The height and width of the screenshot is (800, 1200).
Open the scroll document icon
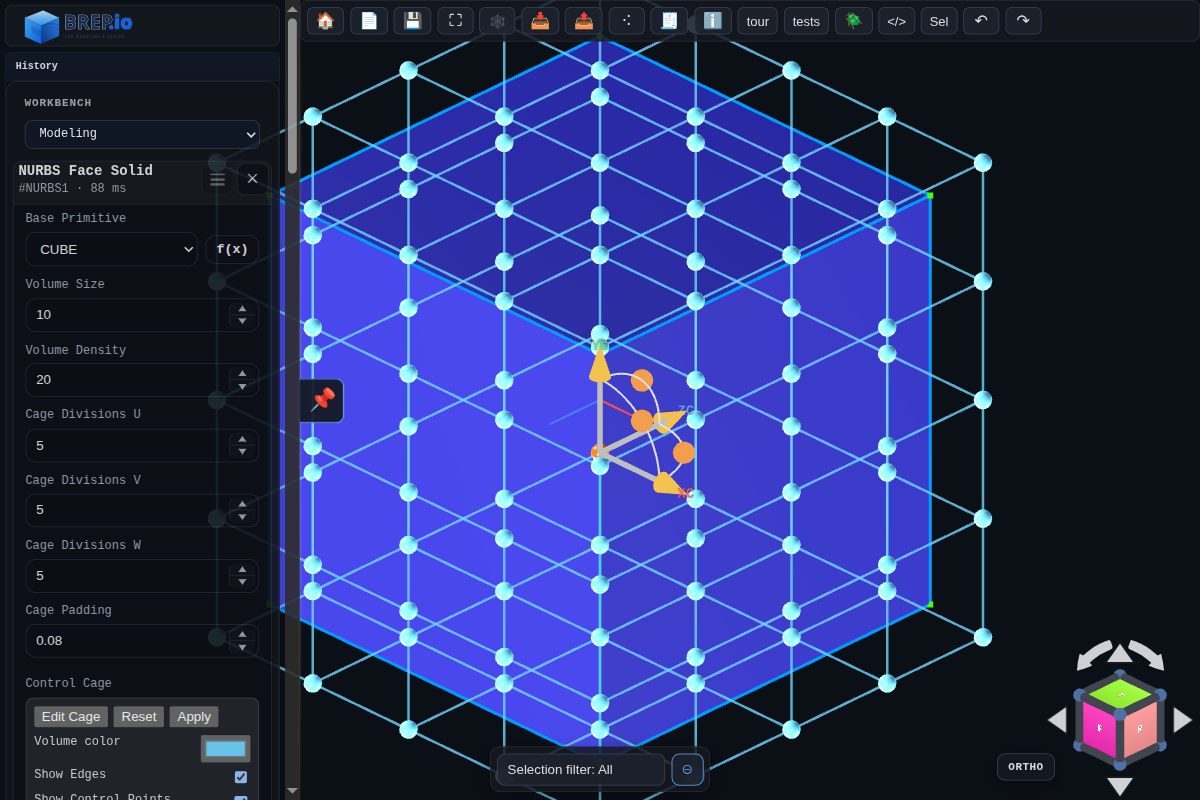coord(669,21)
